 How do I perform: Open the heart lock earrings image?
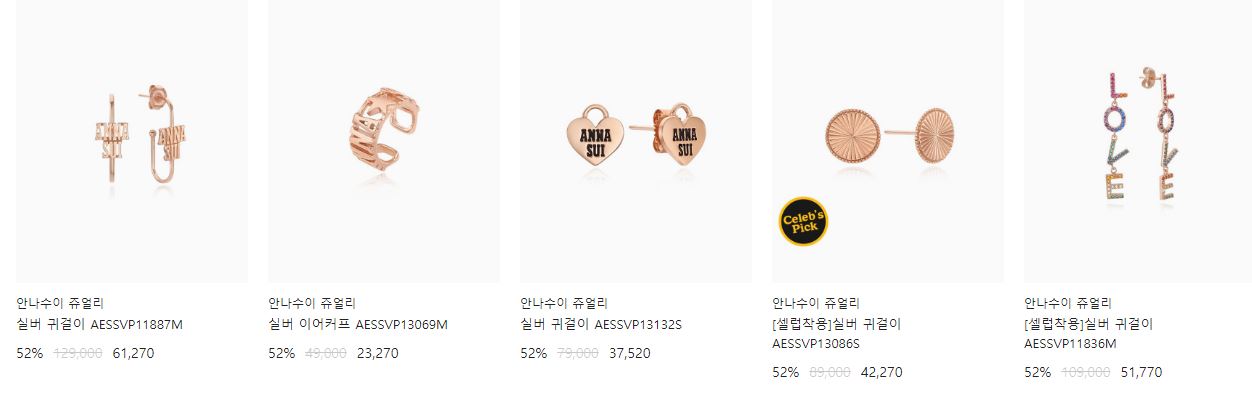point(636,141)
